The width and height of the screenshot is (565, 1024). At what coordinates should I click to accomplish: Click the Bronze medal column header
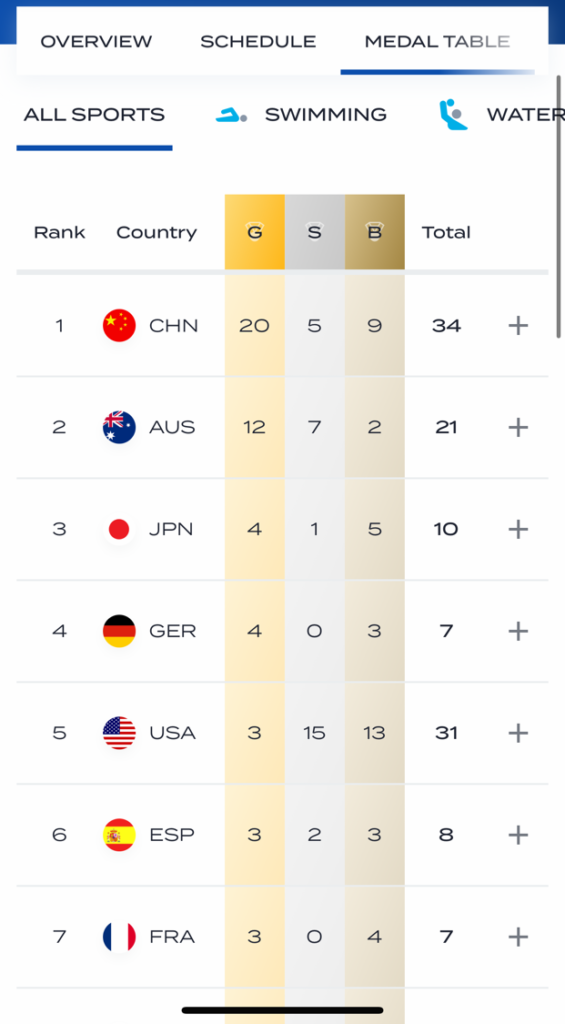click(x=375, y=232)
